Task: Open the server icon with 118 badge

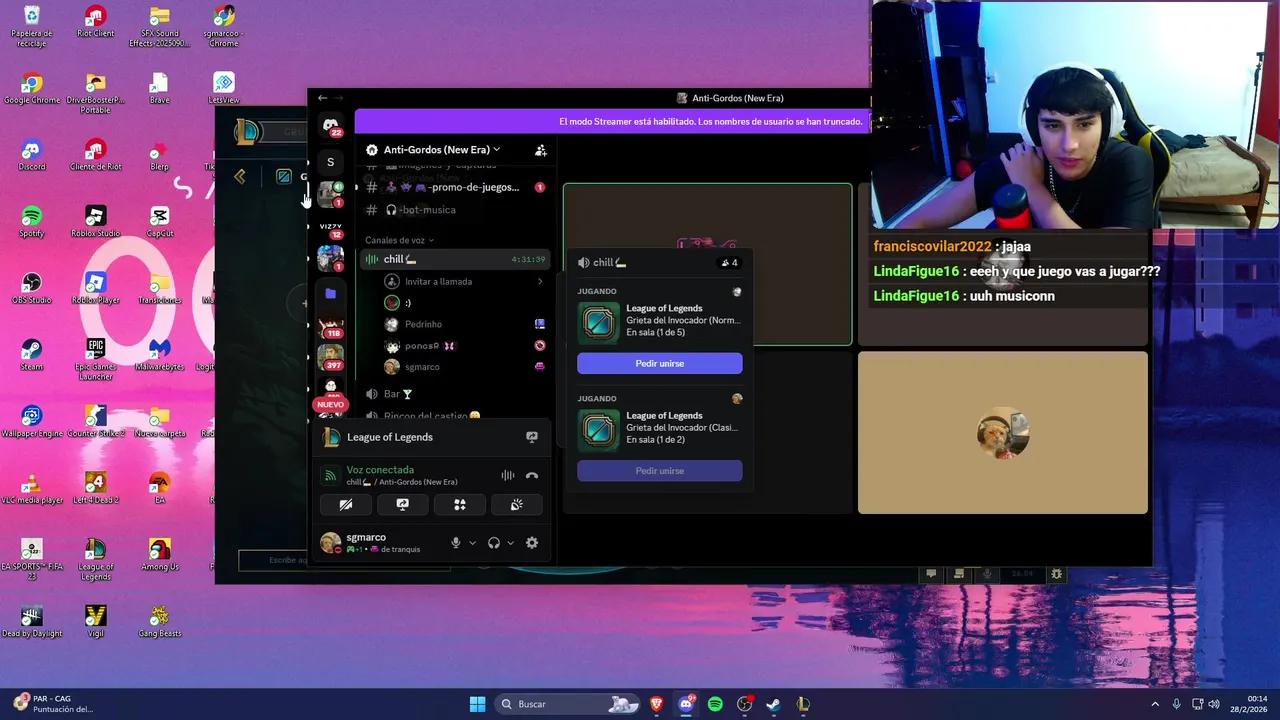Action: pyautogui.click(x=330, y=326)
